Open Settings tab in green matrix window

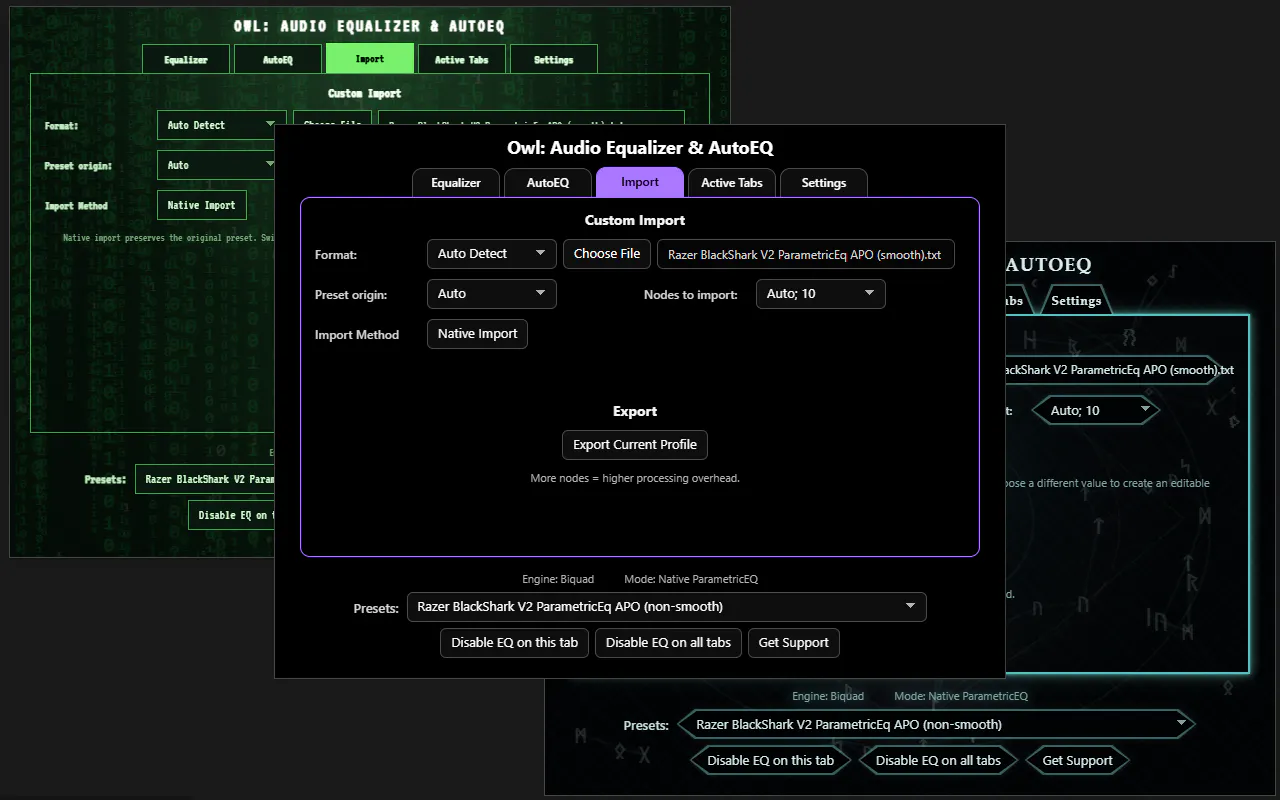(x=554, y=59)
